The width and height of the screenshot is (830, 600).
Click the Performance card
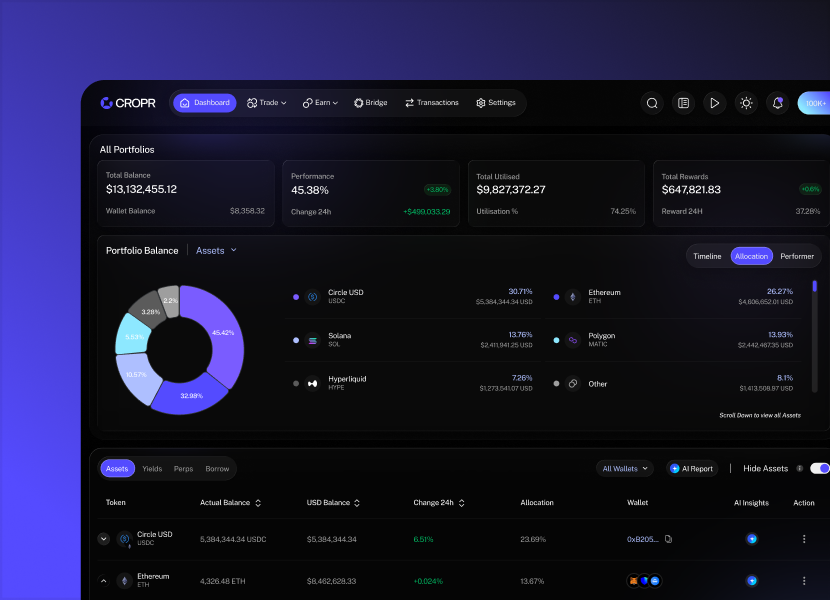(x=371, y=193)
